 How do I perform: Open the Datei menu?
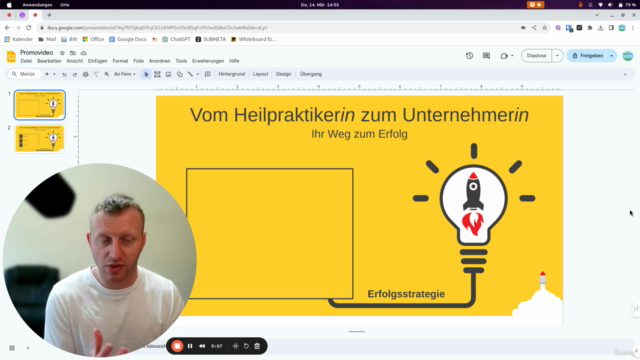pos(26,61)
